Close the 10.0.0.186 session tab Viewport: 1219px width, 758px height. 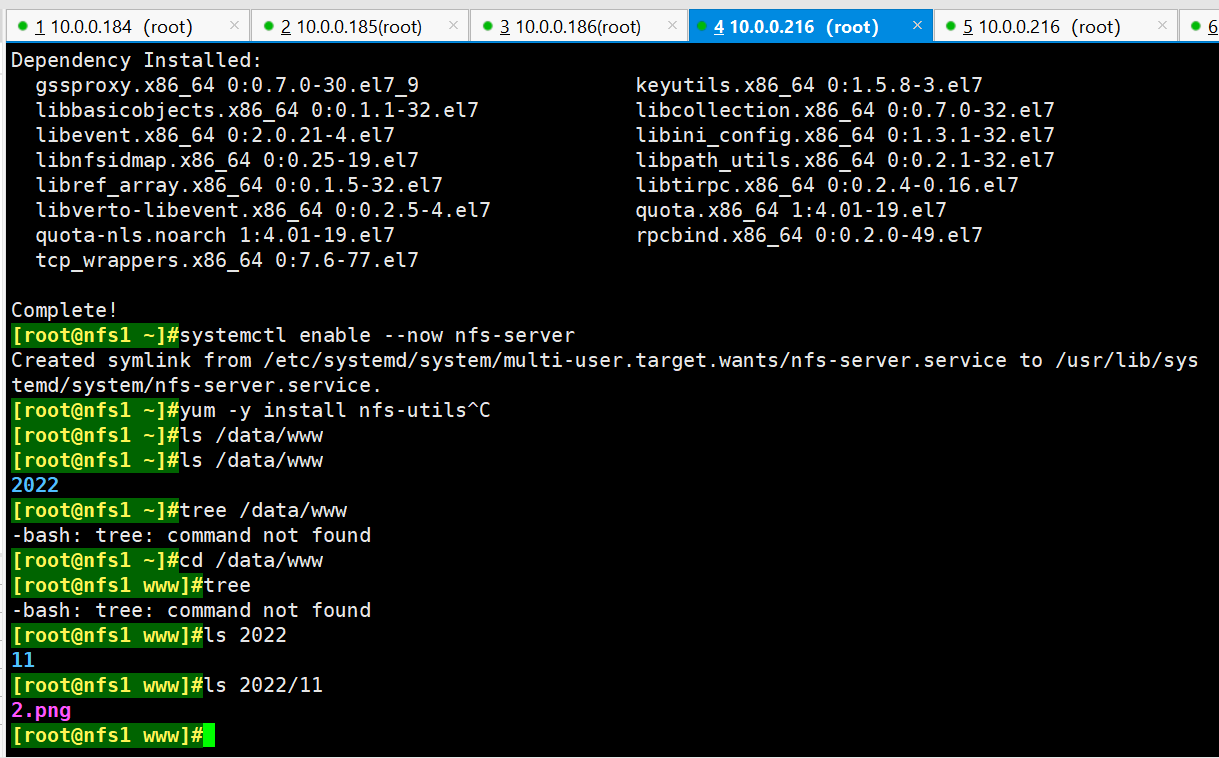coord(674,26)
